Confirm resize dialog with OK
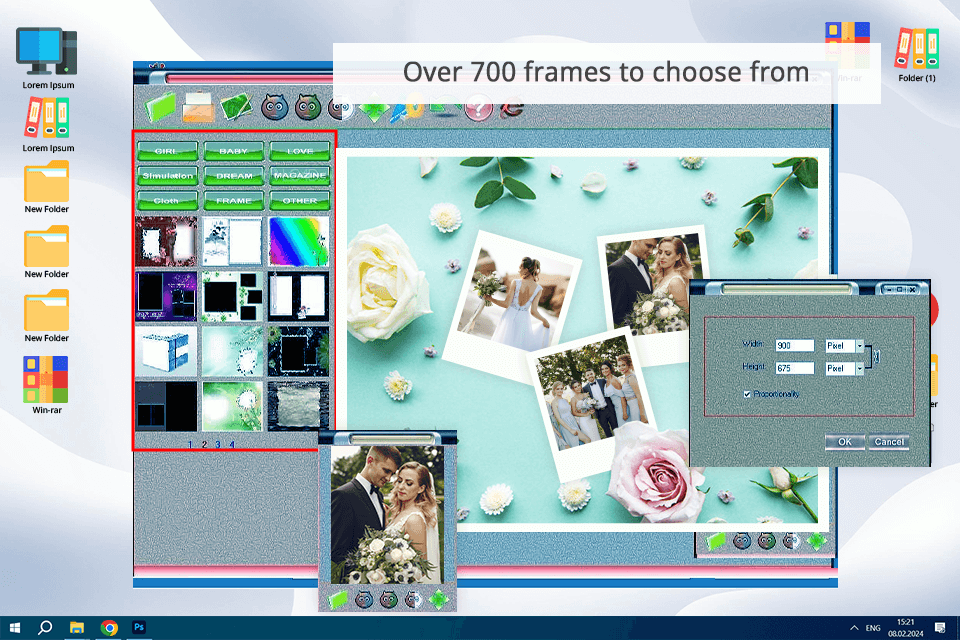 pyautogui.click(x=845, y=442)
